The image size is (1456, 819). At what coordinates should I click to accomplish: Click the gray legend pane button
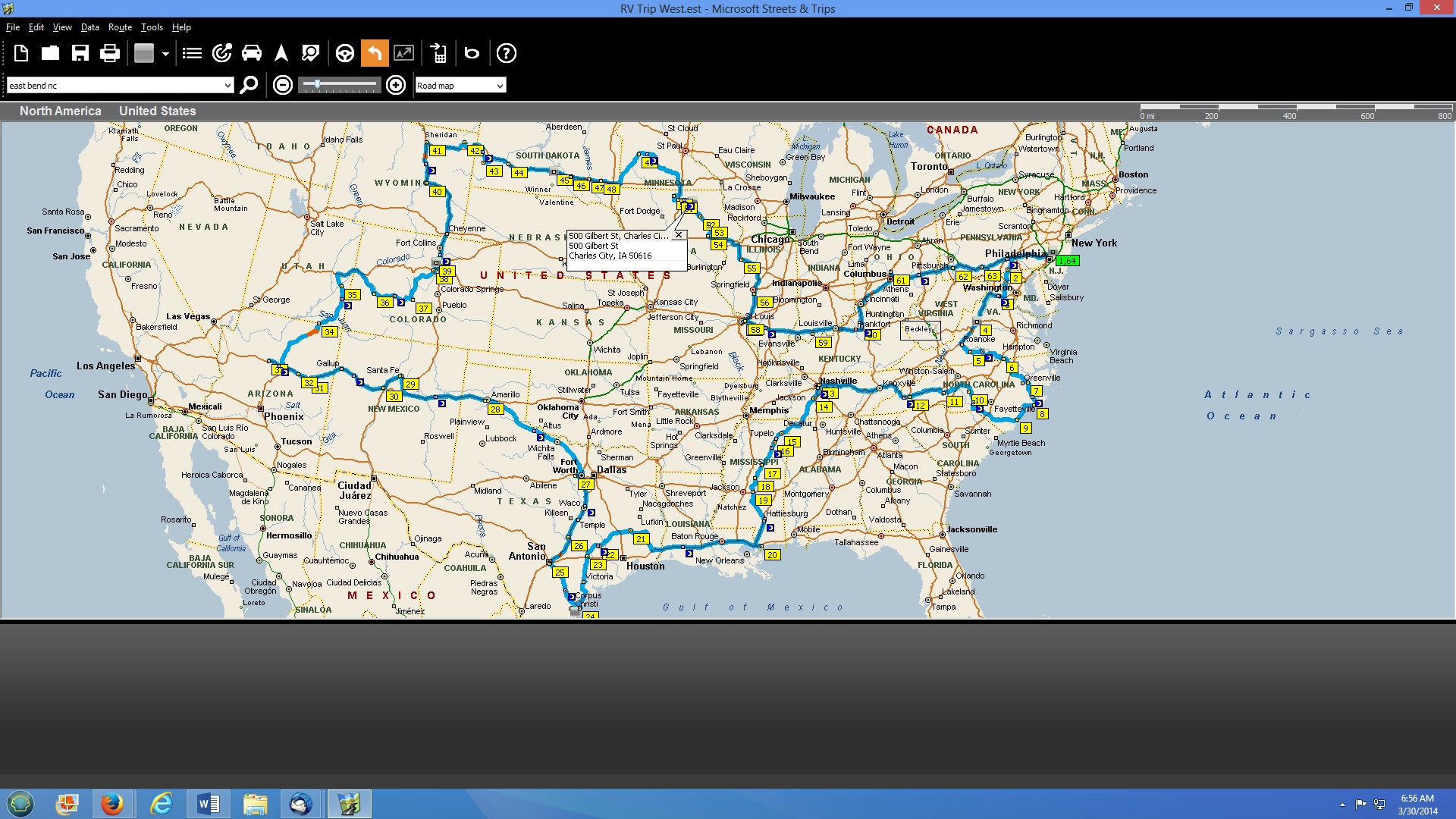click(x=144, y=53)
